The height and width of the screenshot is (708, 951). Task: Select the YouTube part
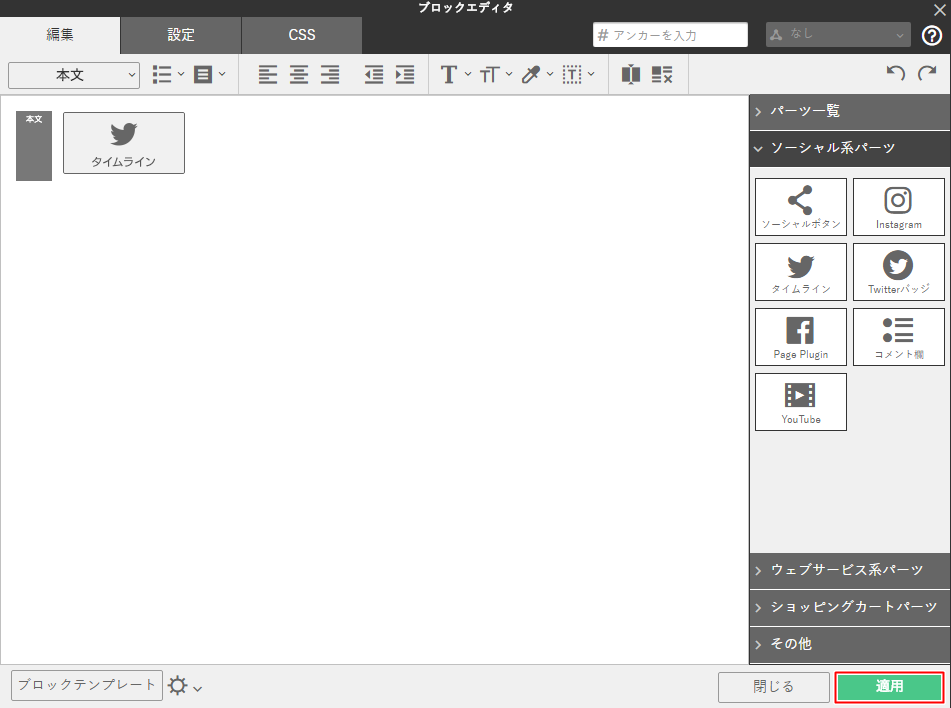pos(801,402)
